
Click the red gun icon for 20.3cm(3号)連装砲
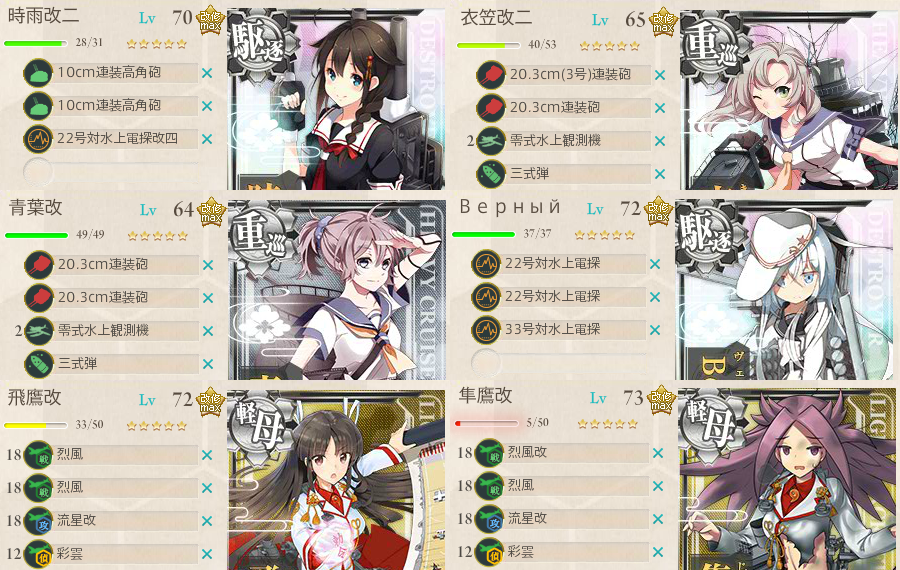coord(491,75)
